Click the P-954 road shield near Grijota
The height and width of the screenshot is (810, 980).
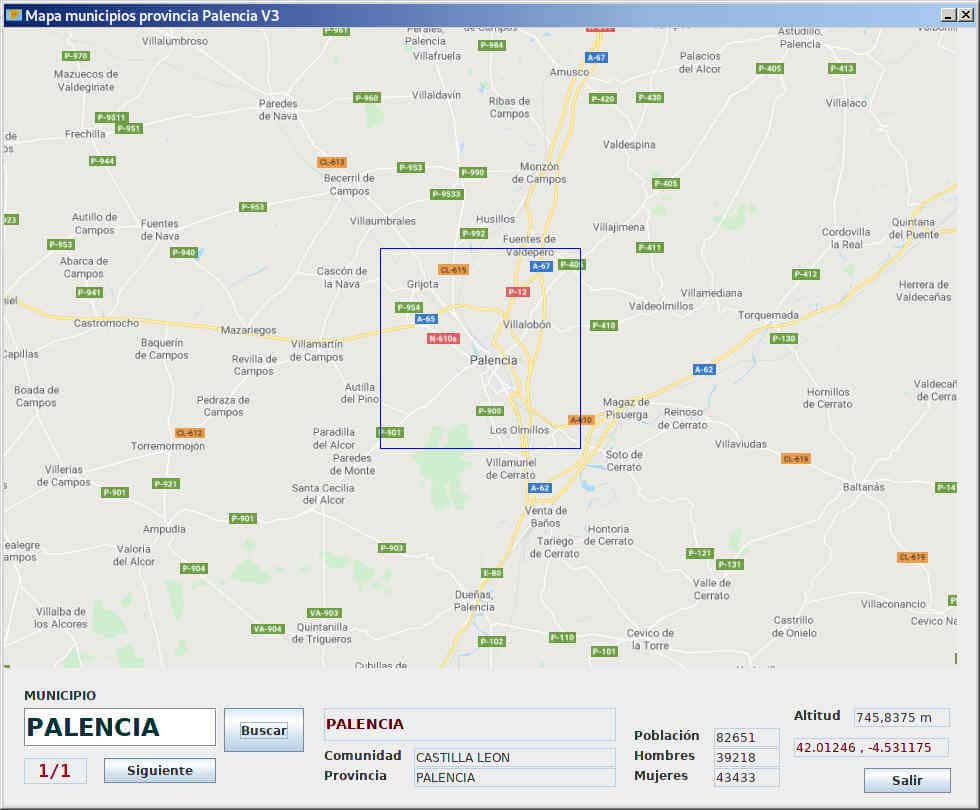pos(409,308)
